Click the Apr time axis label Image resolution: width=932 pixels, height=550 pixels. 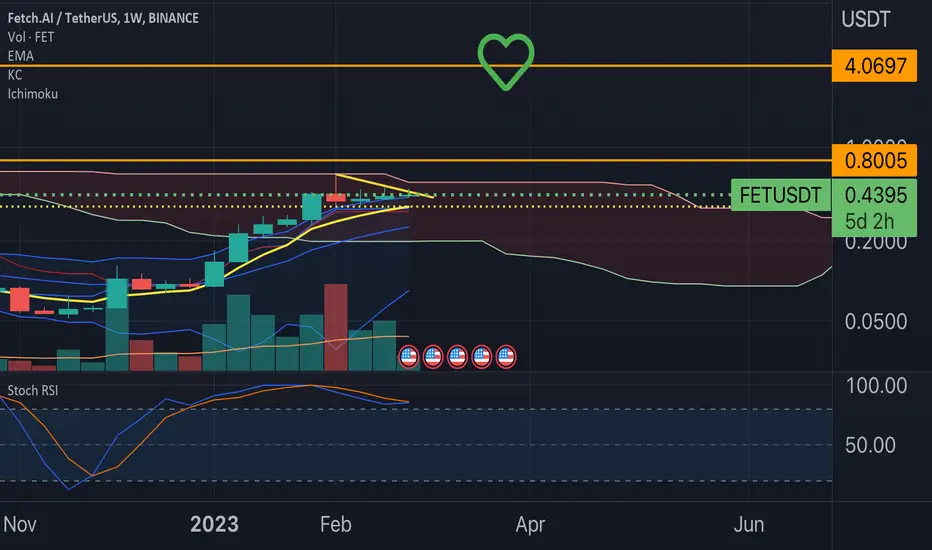click(x=530, y=525)
